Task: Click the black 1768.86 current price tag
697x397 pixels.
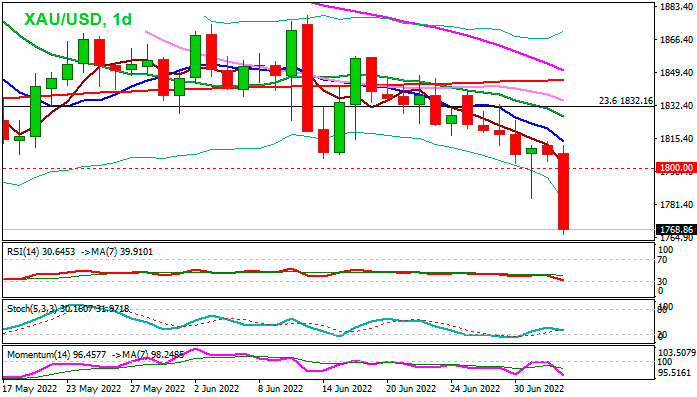Action: [676, 230]
